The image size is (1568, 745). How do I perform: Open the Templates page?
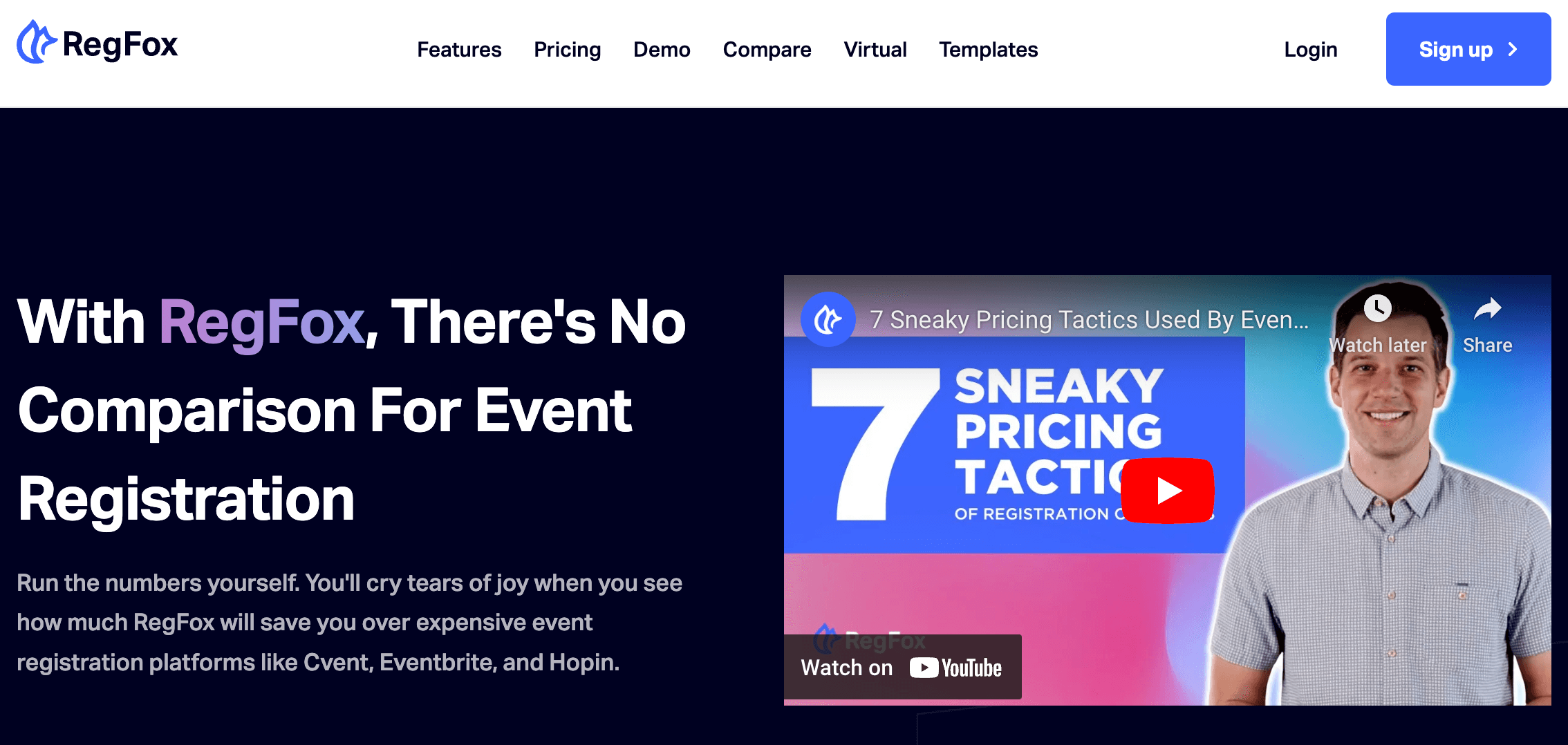[x=988, y=49]
